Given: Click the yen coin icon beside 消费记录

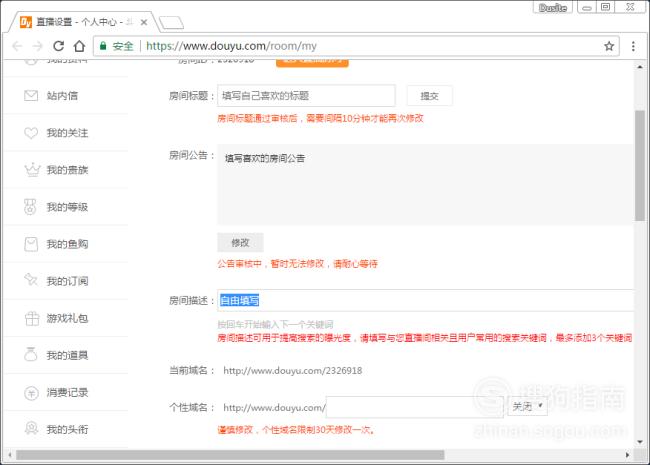Looking at the screenshot, I should [32, 392].
